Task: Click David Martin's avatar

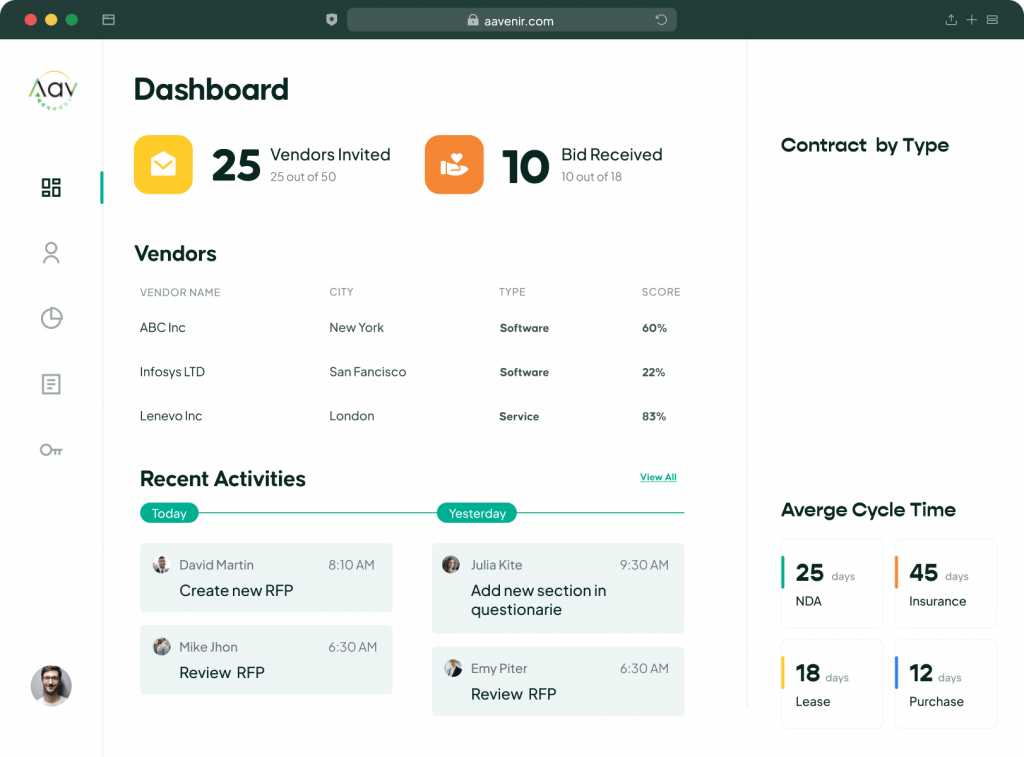Action: [x=161, y=564]
